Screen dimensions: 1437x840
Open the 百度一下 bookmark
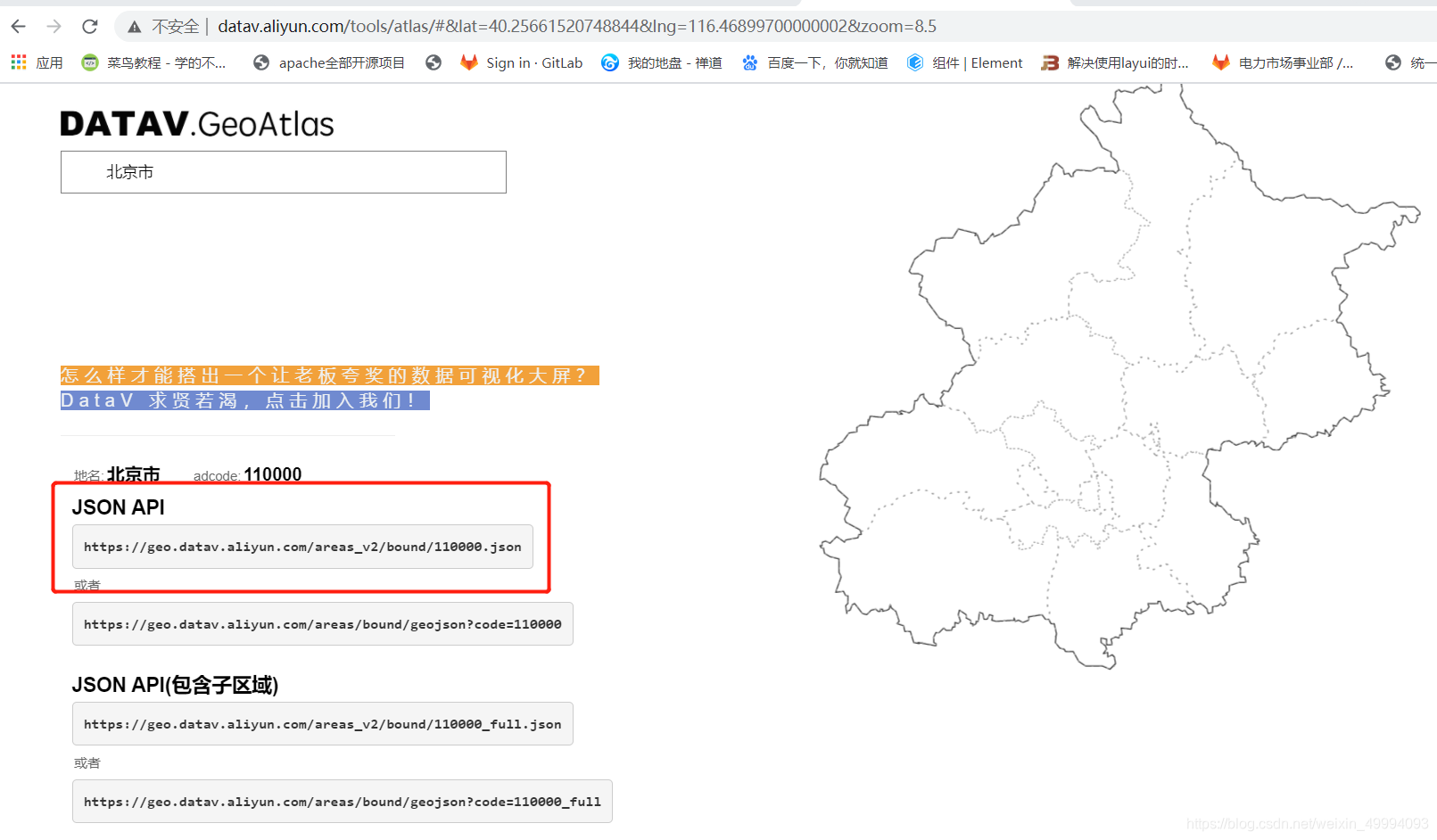815,62
